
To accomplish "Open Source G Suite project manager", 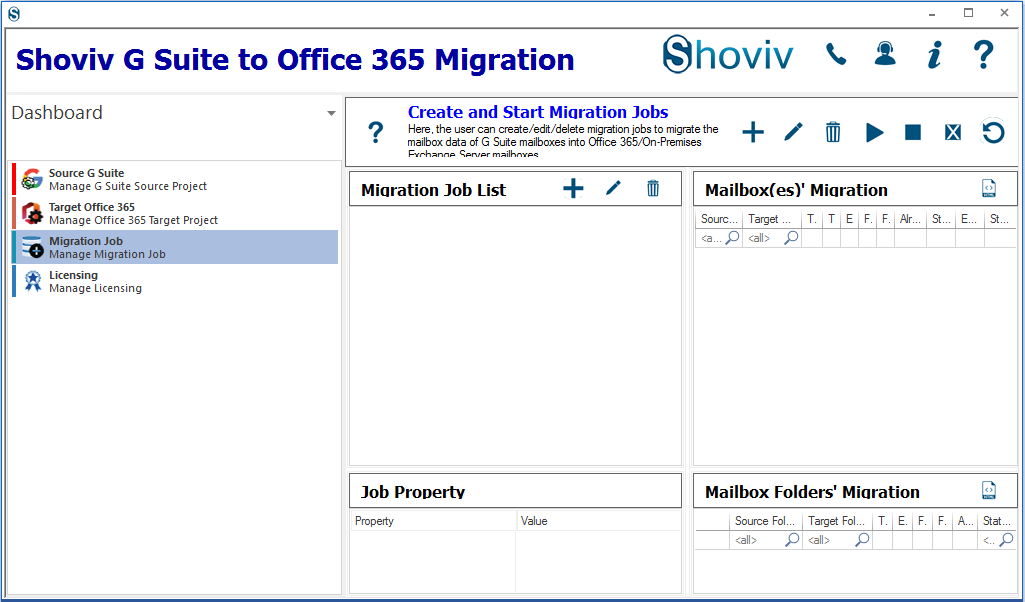I will [x=175, y=179].
